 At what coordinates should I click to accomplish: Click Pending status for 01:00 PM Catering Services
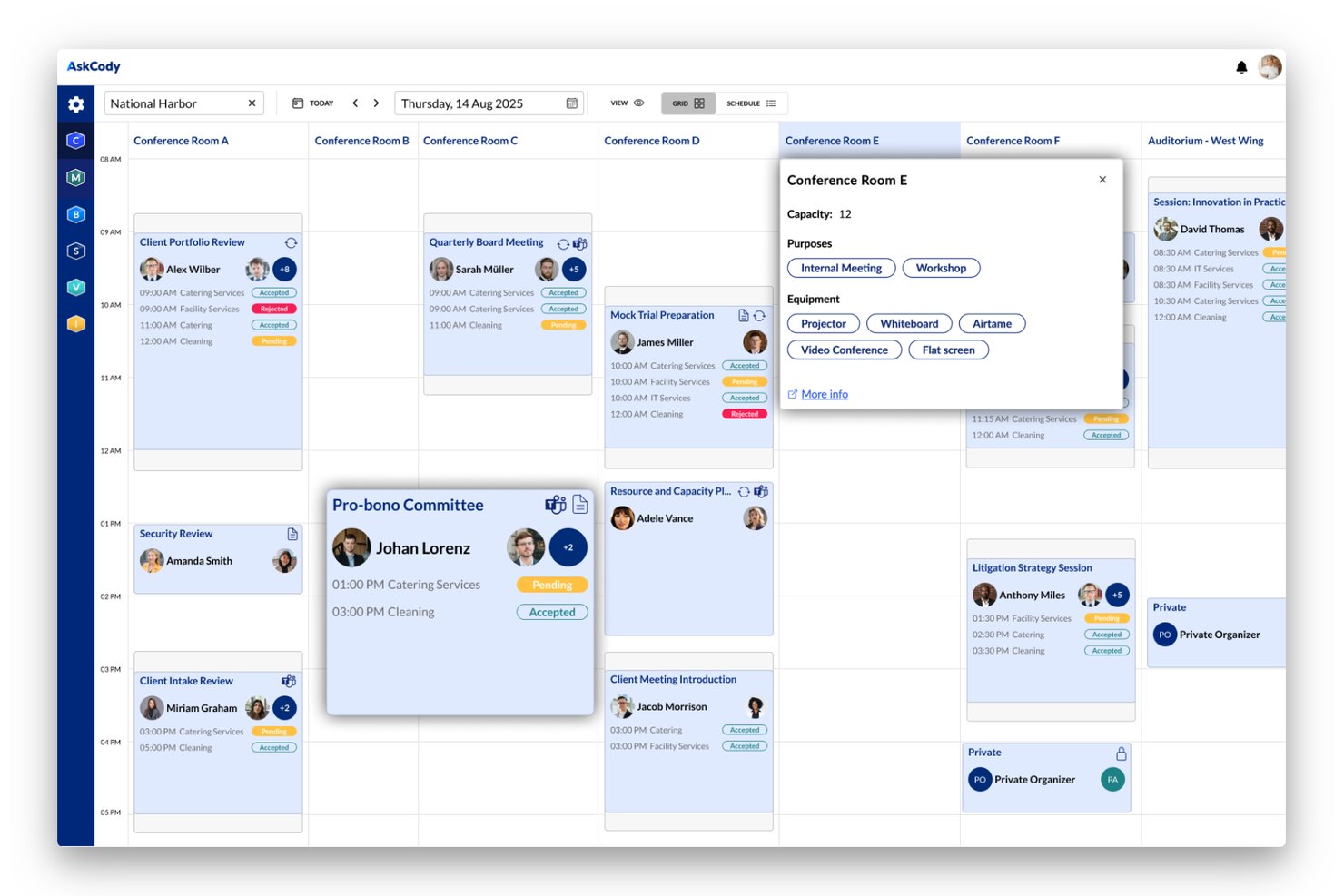click(552, 585)
